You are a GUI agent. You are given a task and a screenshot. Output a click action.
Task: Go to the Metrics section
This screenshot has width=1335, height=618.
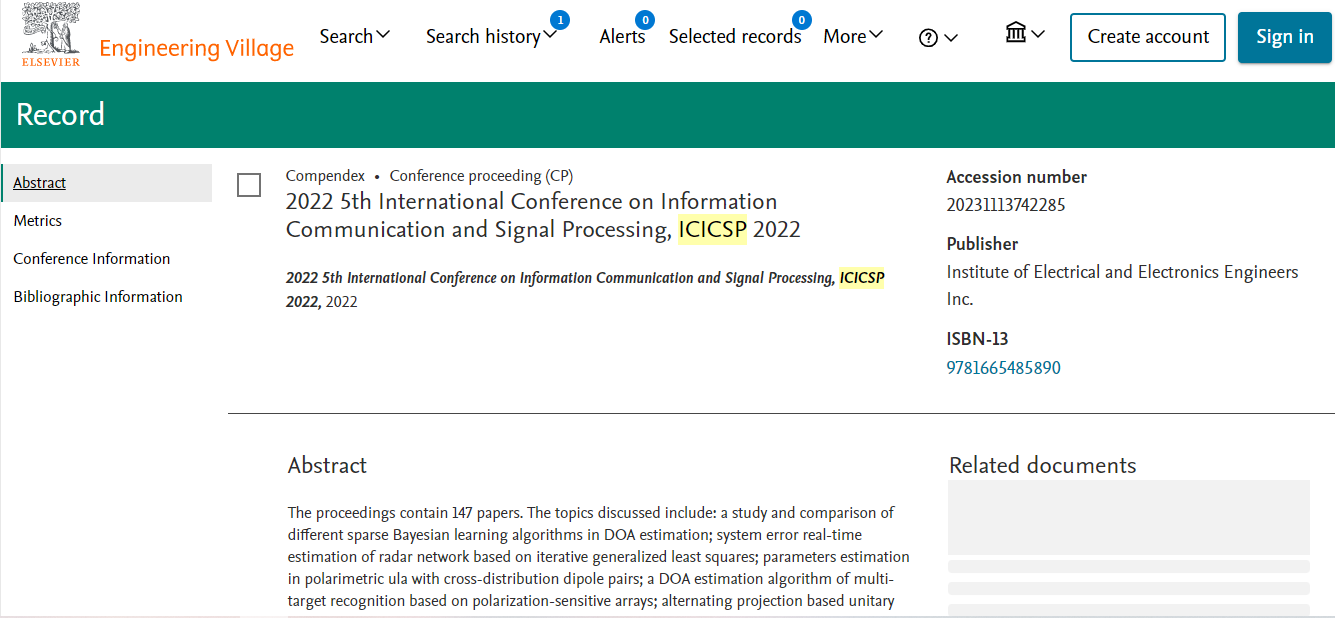pos(38,221)
